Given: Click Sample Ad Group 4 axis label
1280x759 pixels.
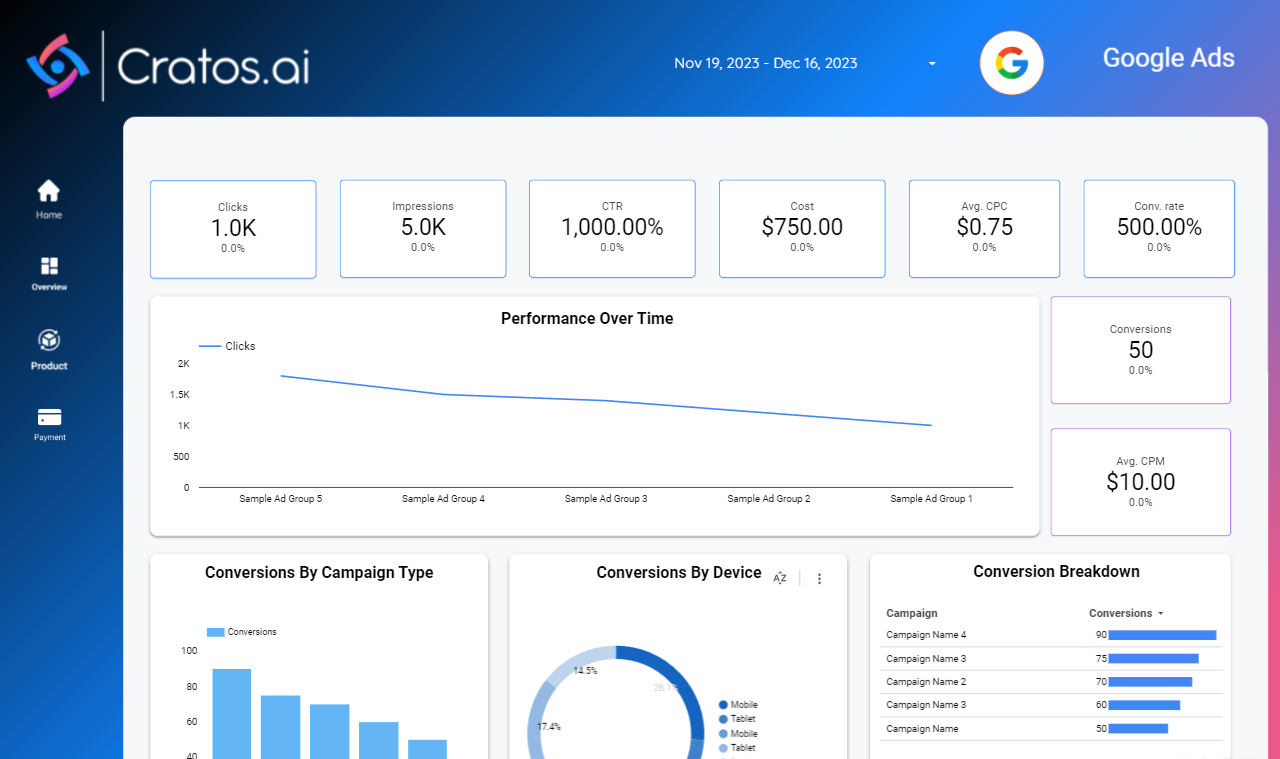Looking at the screenshot, I should tap(443, 498).
